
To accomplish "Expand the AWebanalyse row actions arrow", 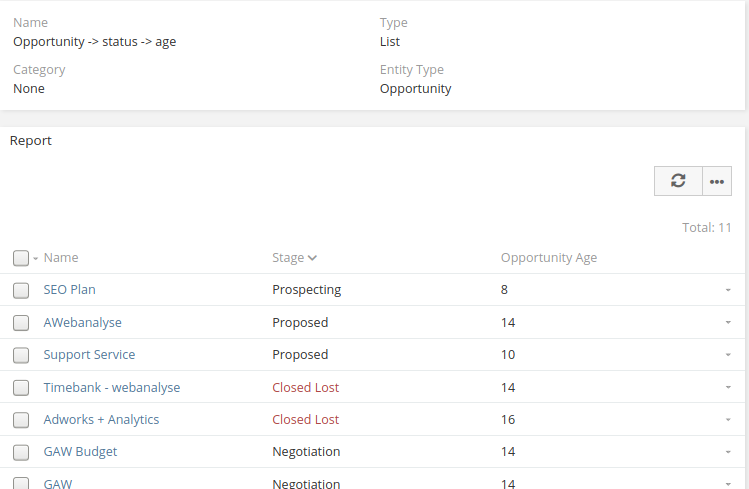I will (x=728, y=323).
